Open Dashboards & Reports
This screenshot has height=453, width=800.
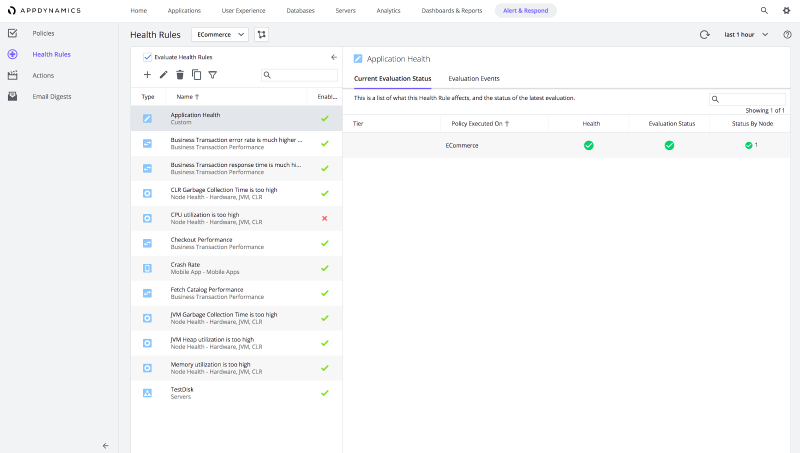[x=452, y=10]
